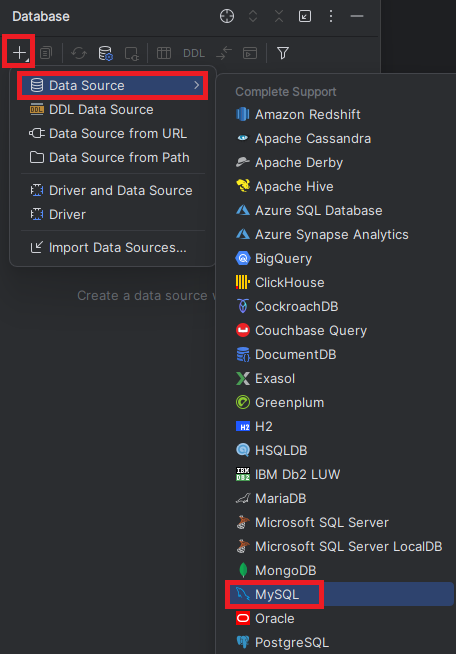The width and height of the screenshot is (456, 654).
Task: Select Greenplum data source
Action: [x=340, y=402]
